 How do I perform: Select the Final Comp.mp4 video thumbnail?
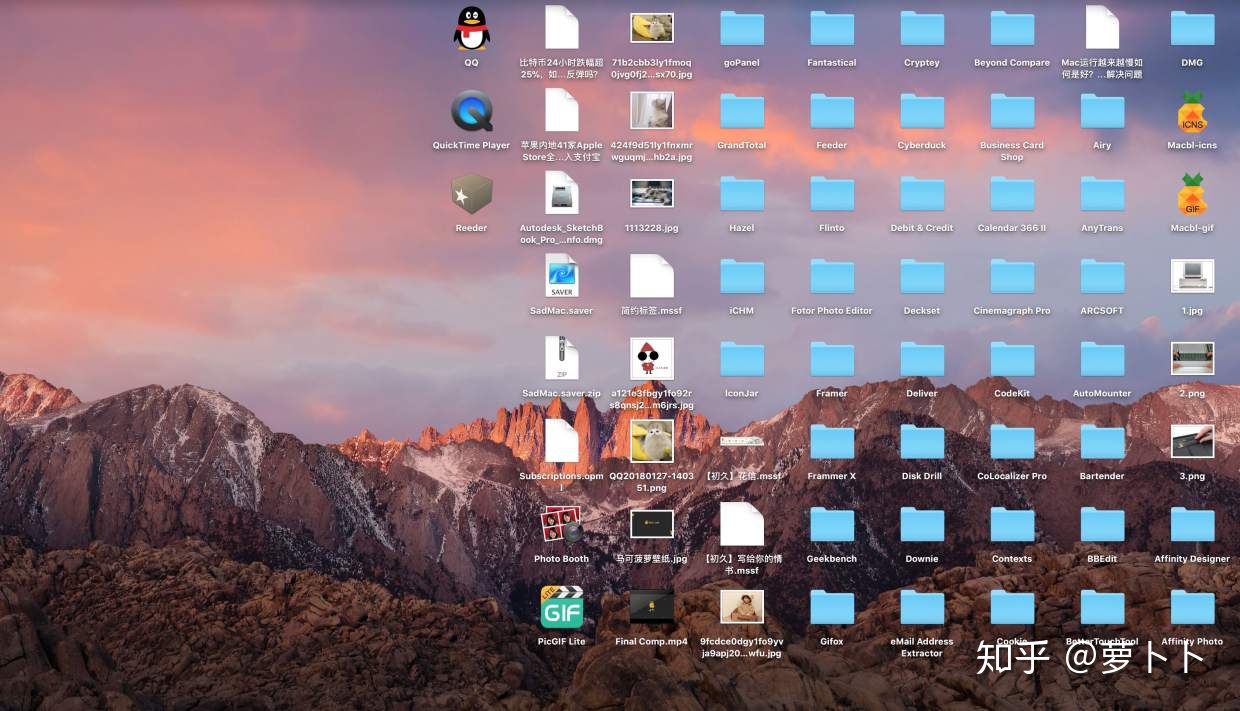tap(652, 607)
